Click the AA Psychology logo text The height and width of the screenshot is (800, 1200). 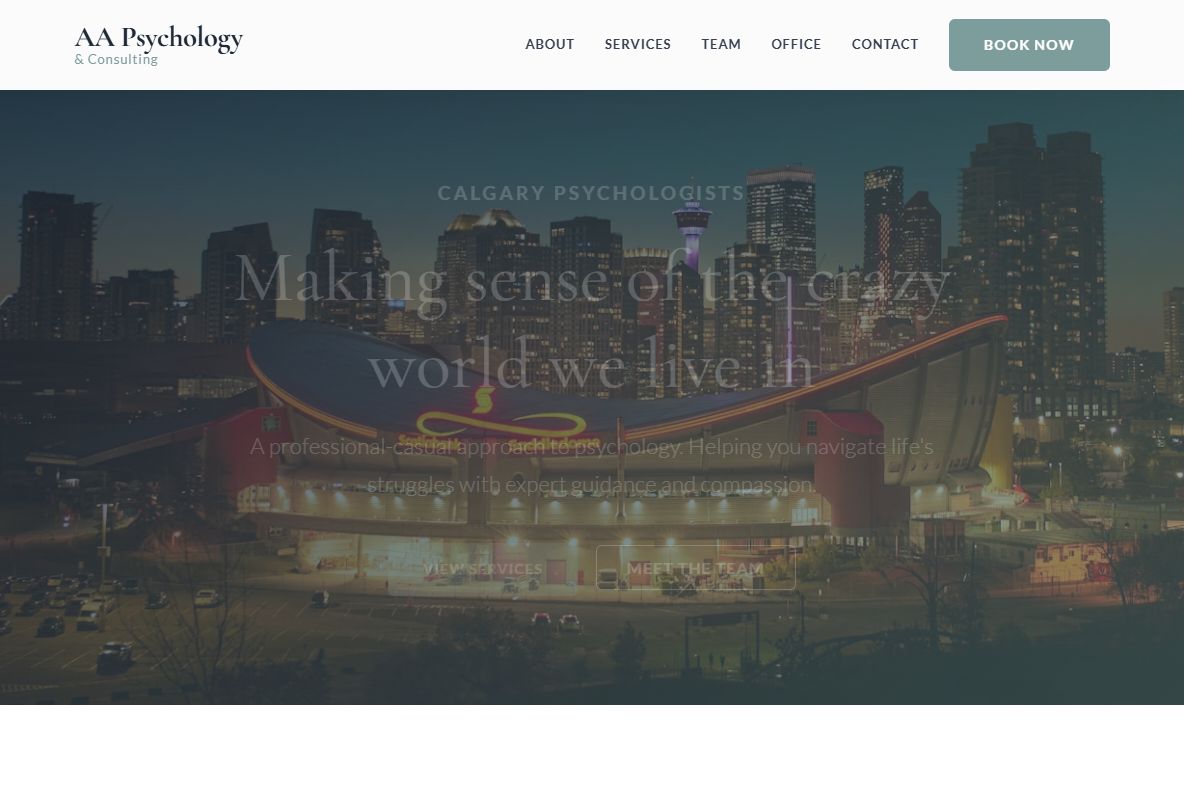(x=159, y=38)
